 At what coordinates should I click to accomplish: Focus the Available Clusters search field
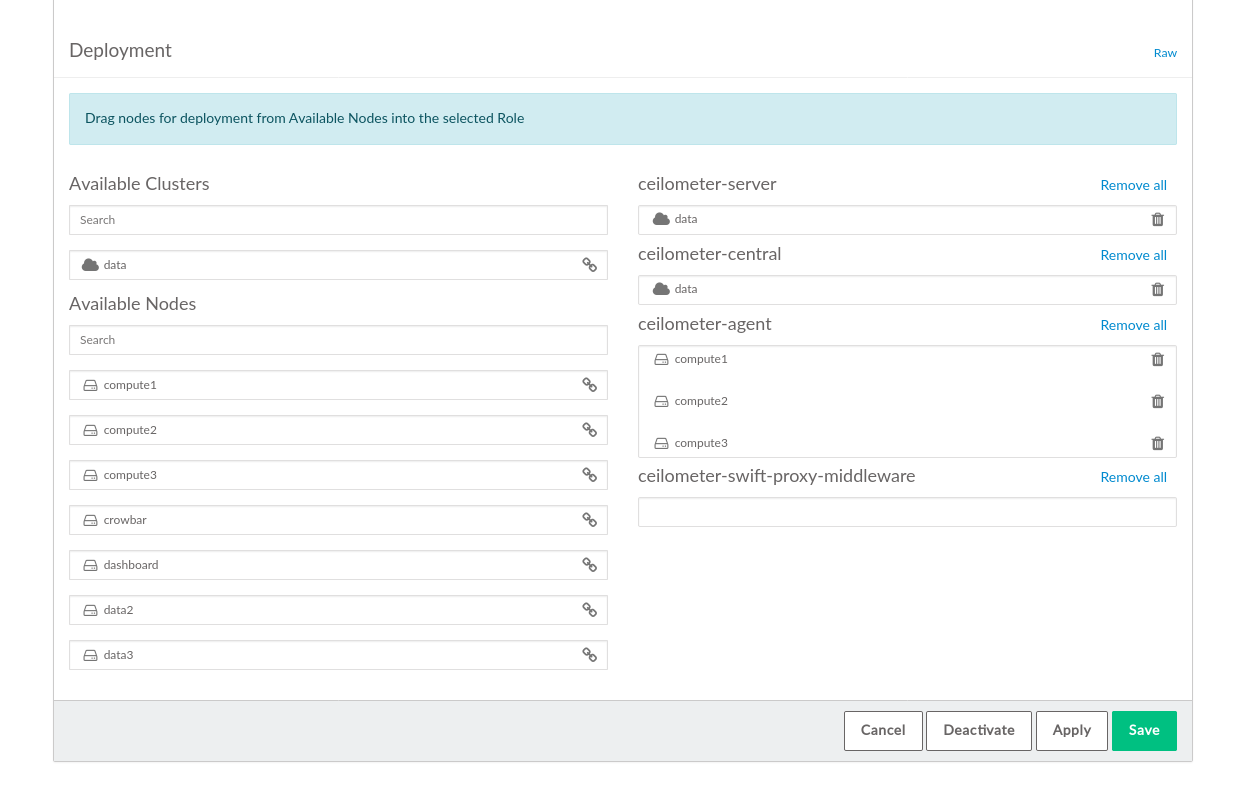338,220
